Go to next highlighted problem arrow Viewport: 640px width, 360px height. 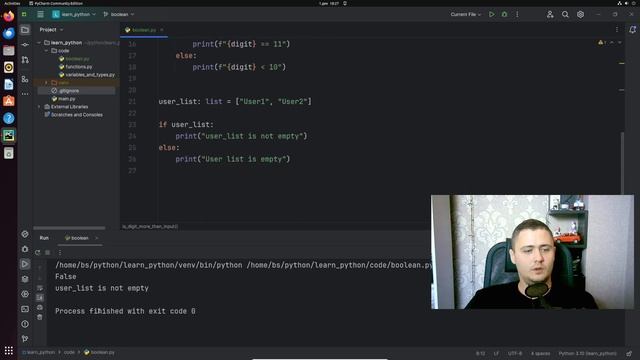(x=620, y=42)
